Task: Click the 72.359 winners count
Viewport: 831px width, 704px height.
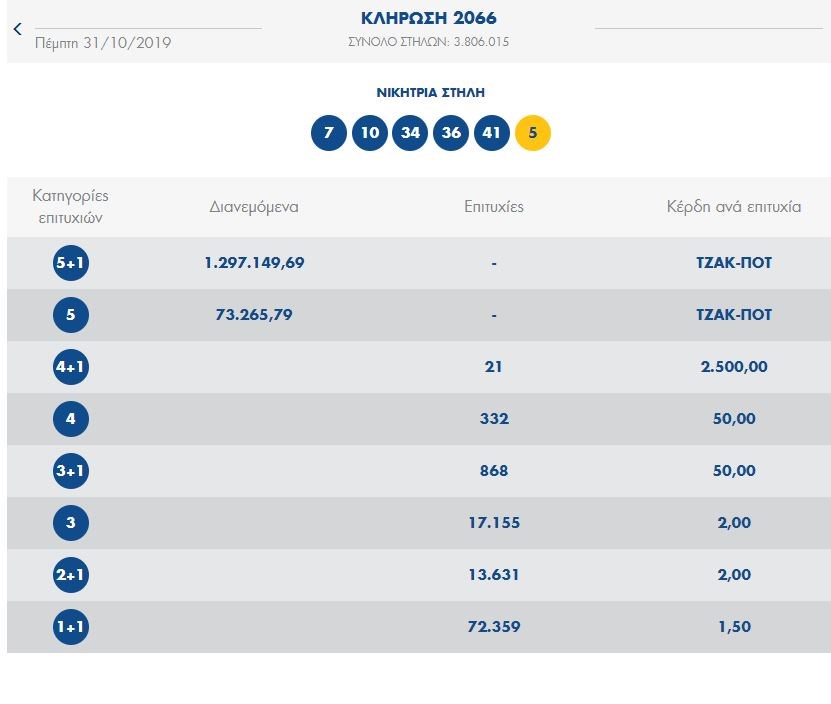Action: pos(494,627)
